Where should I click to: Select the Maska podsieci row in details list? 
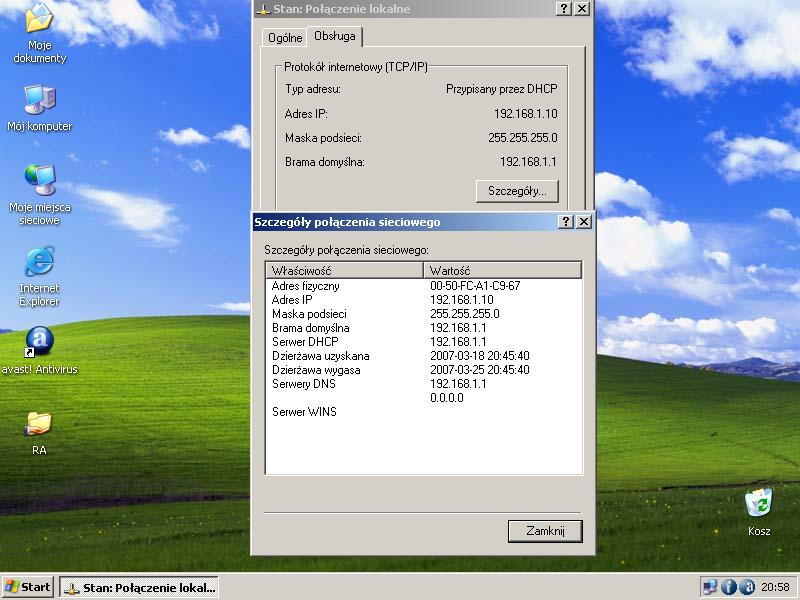423,314
